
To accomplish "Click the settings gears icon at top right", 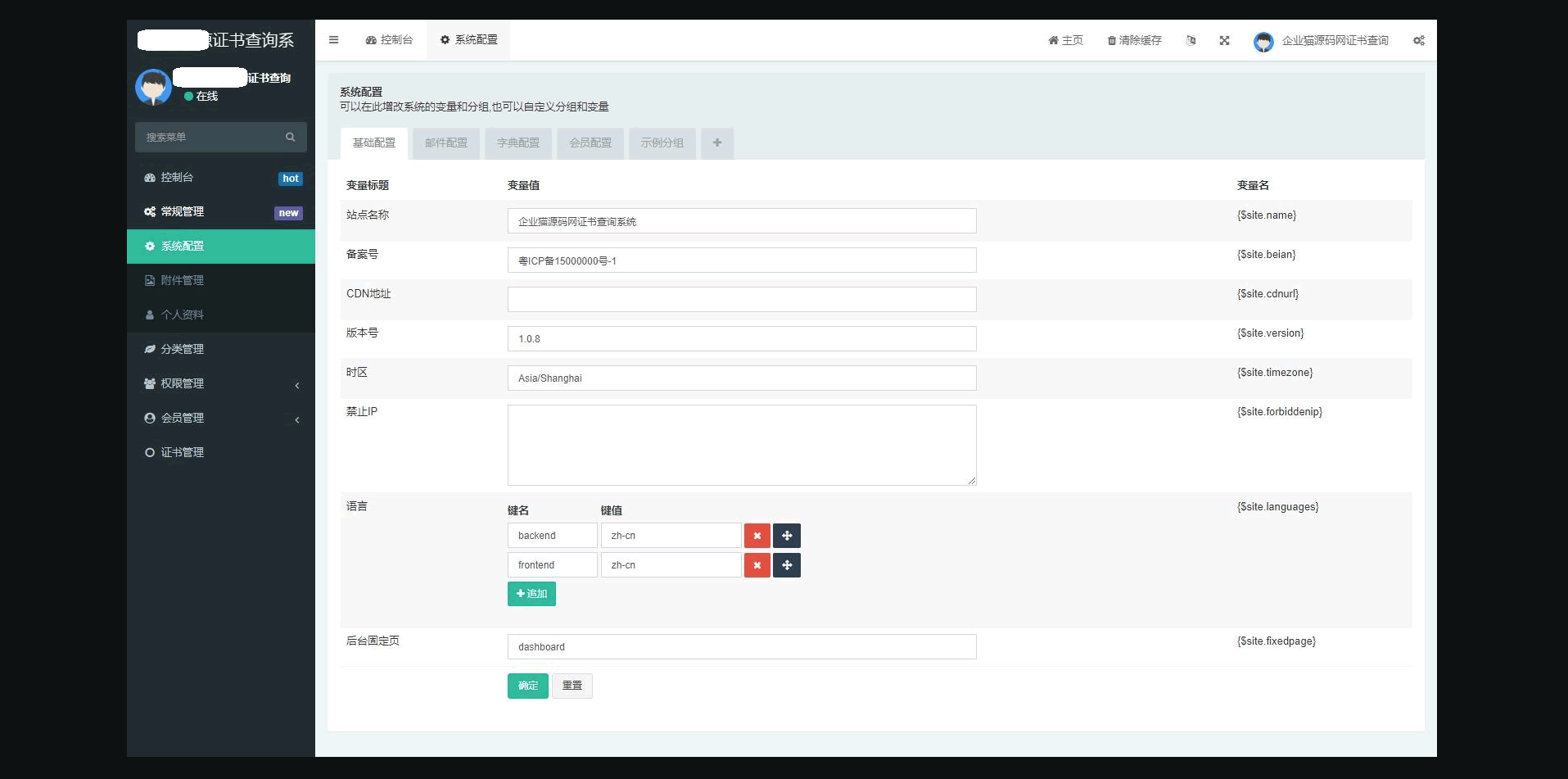I will [x=1418, y=40].
